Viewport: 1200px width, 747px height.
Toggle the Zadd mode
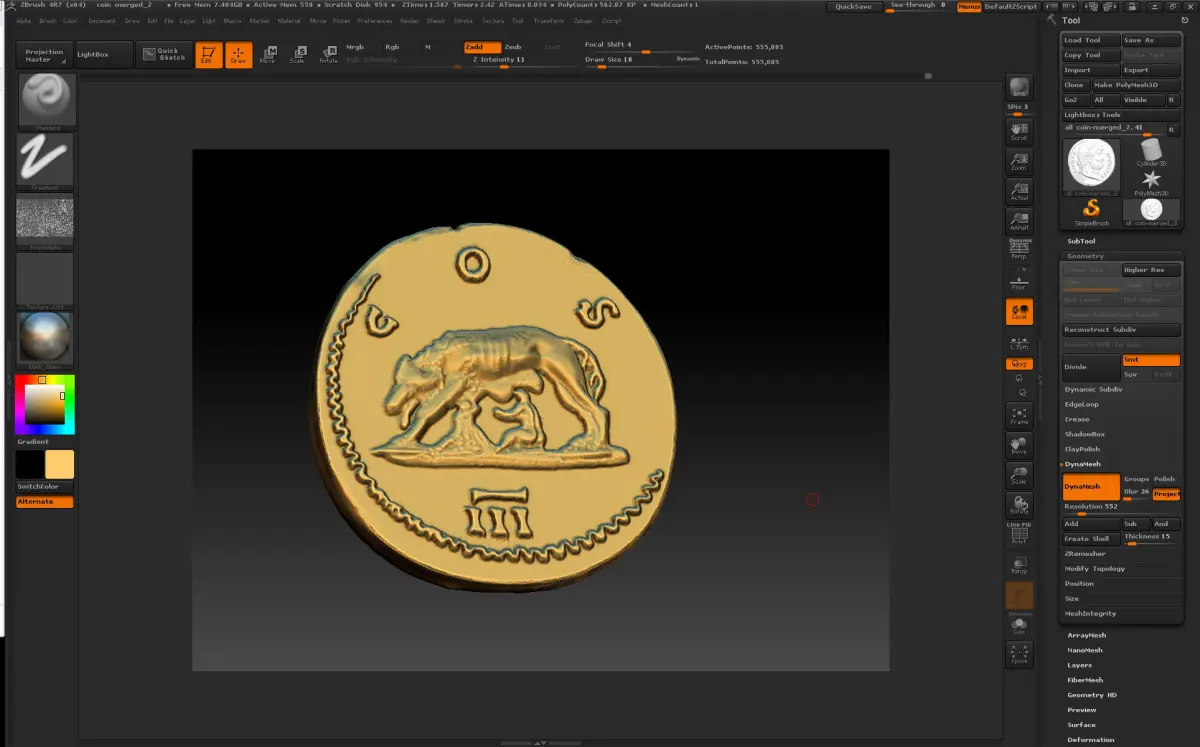pos(482,47)
